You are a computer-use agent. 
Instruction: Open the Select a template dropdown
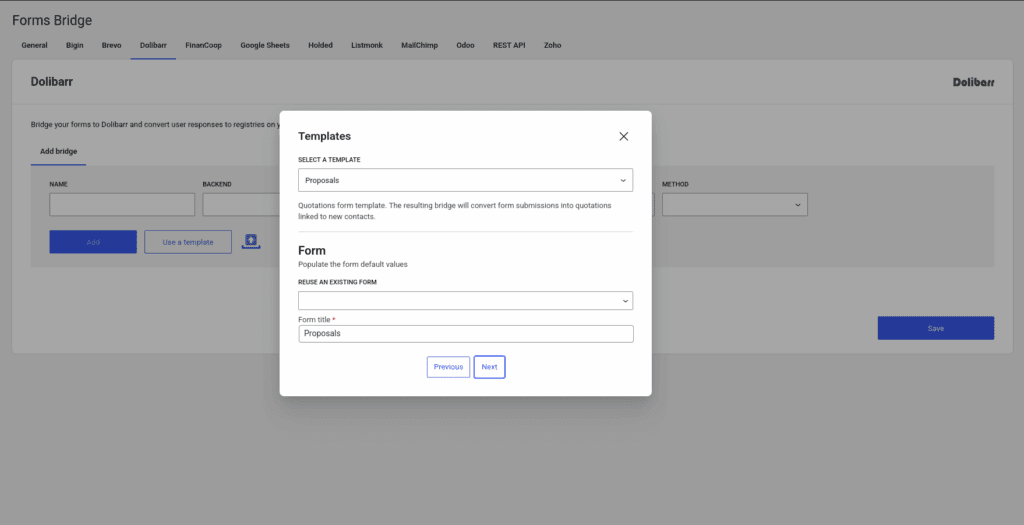point(465,180)
